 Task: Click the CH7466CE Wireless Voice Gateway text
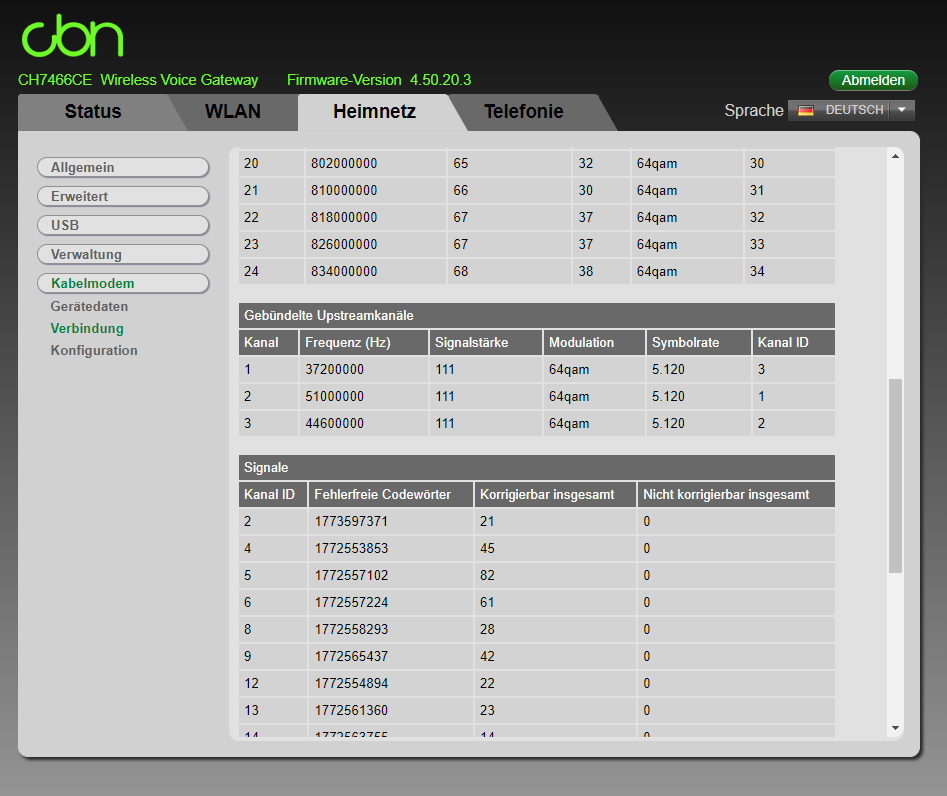(x=138, y=80)
